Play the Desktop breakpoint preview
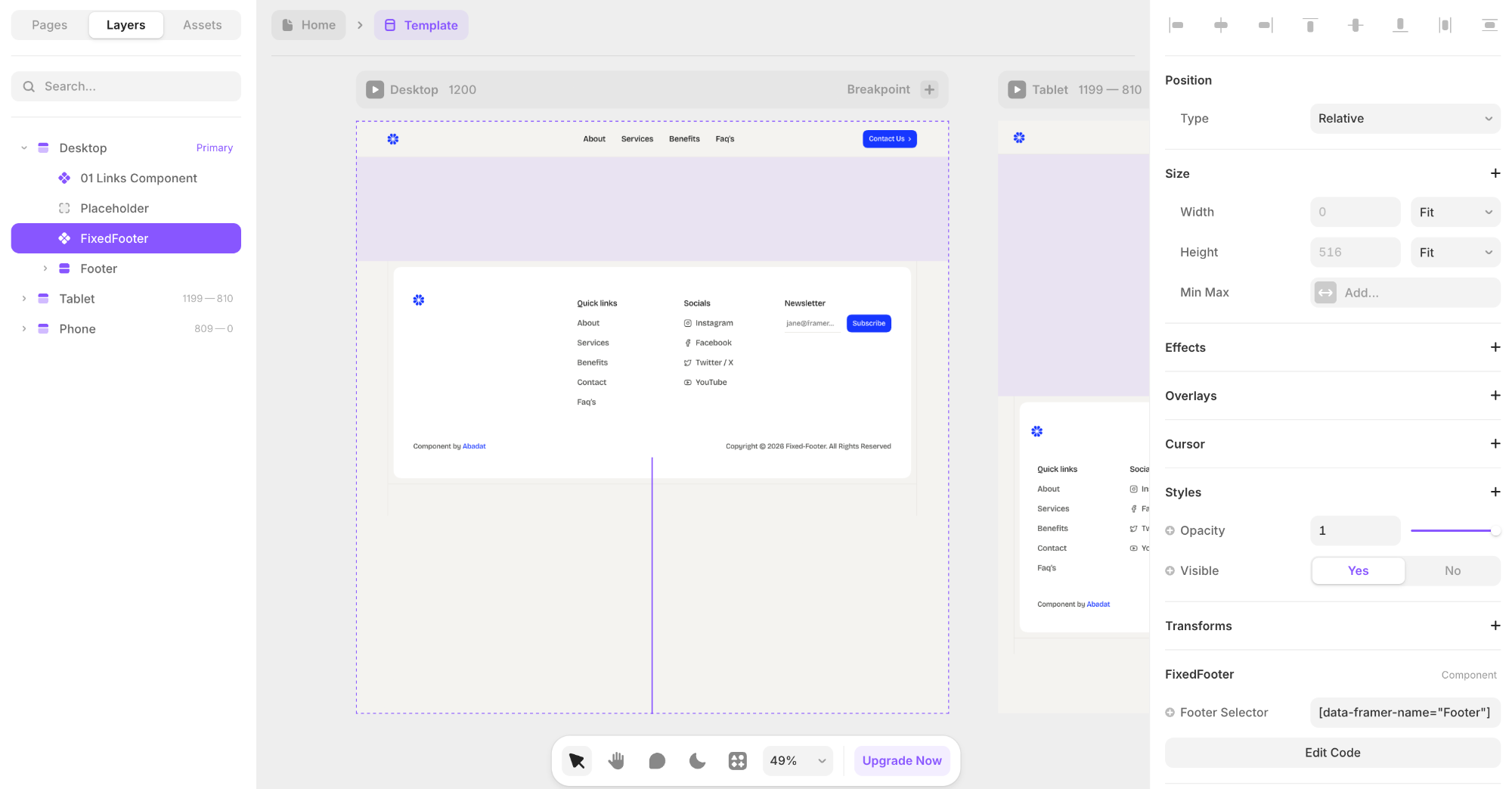The height and width of the screenshot is (789, 1512). 375,89
